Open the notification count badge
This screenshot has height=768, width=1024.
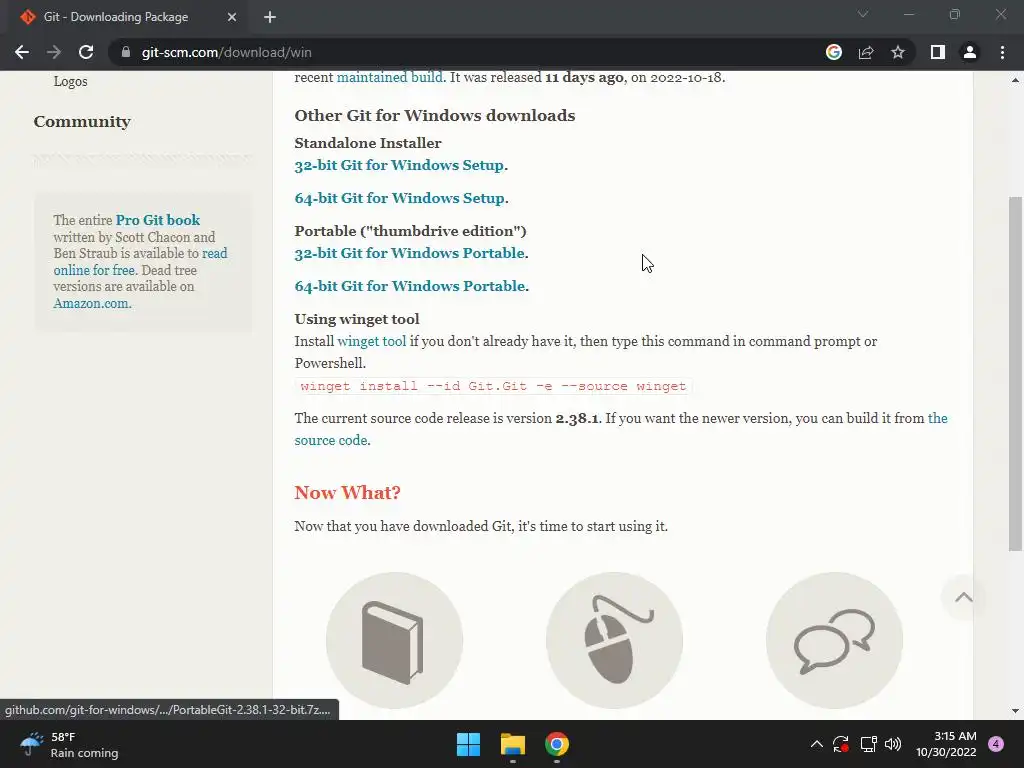996,744
